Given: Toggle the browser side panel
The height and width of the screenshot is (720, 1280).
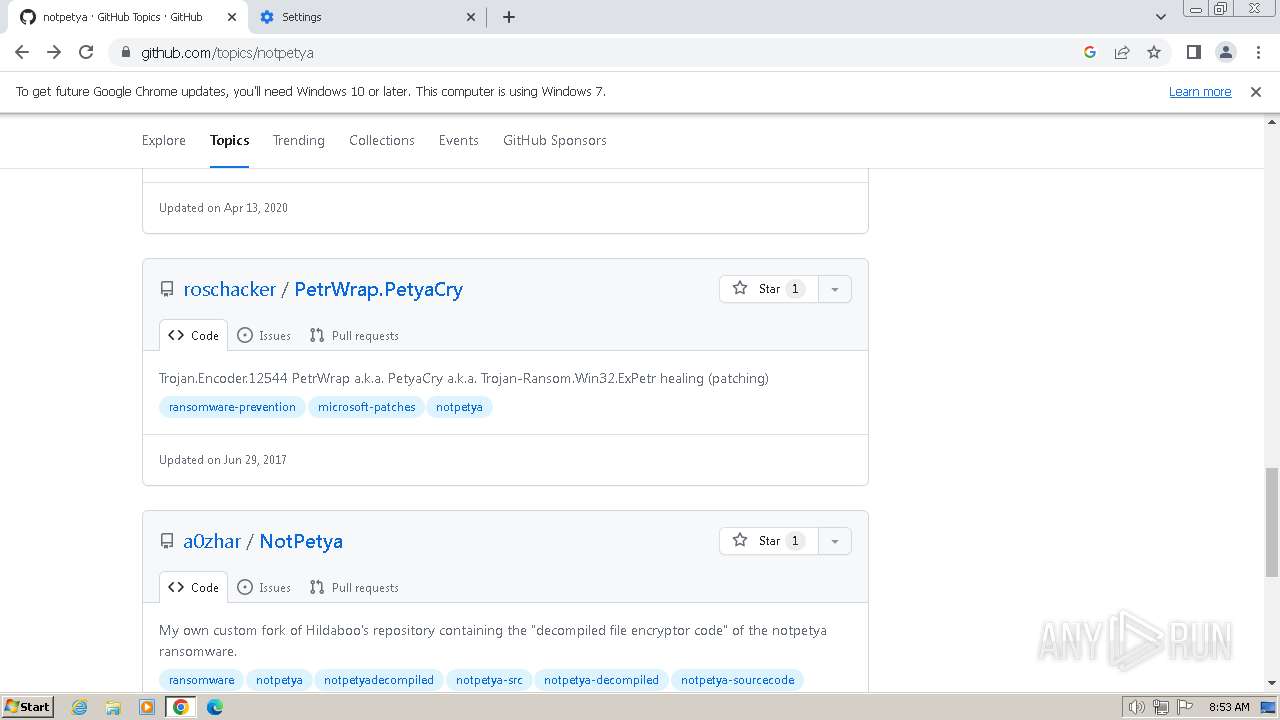Looking at the screenshot, I should [1193, 52].
